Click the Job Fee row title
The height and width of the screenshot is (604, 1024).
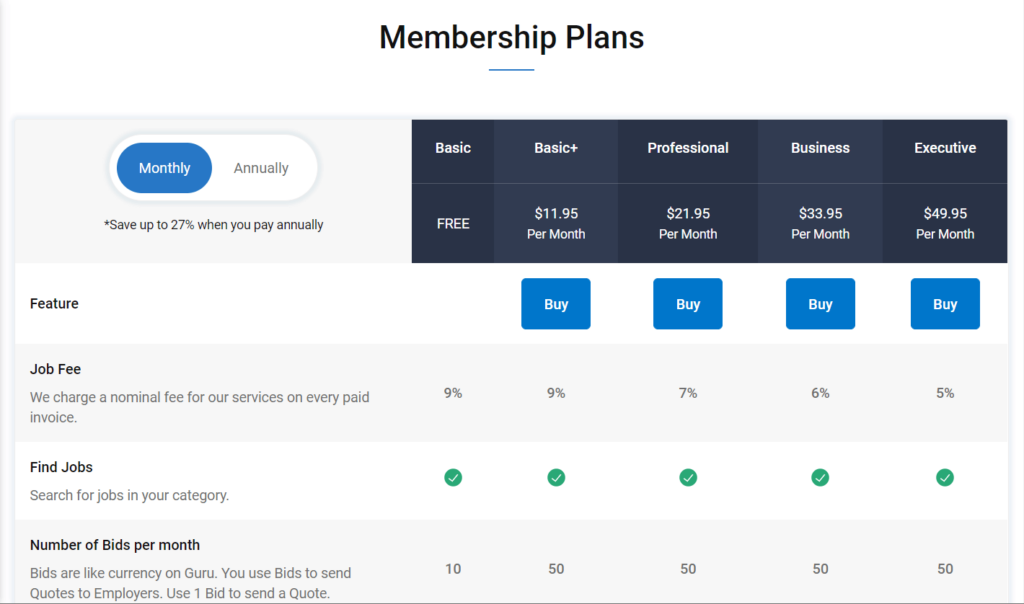pos(56,369)
